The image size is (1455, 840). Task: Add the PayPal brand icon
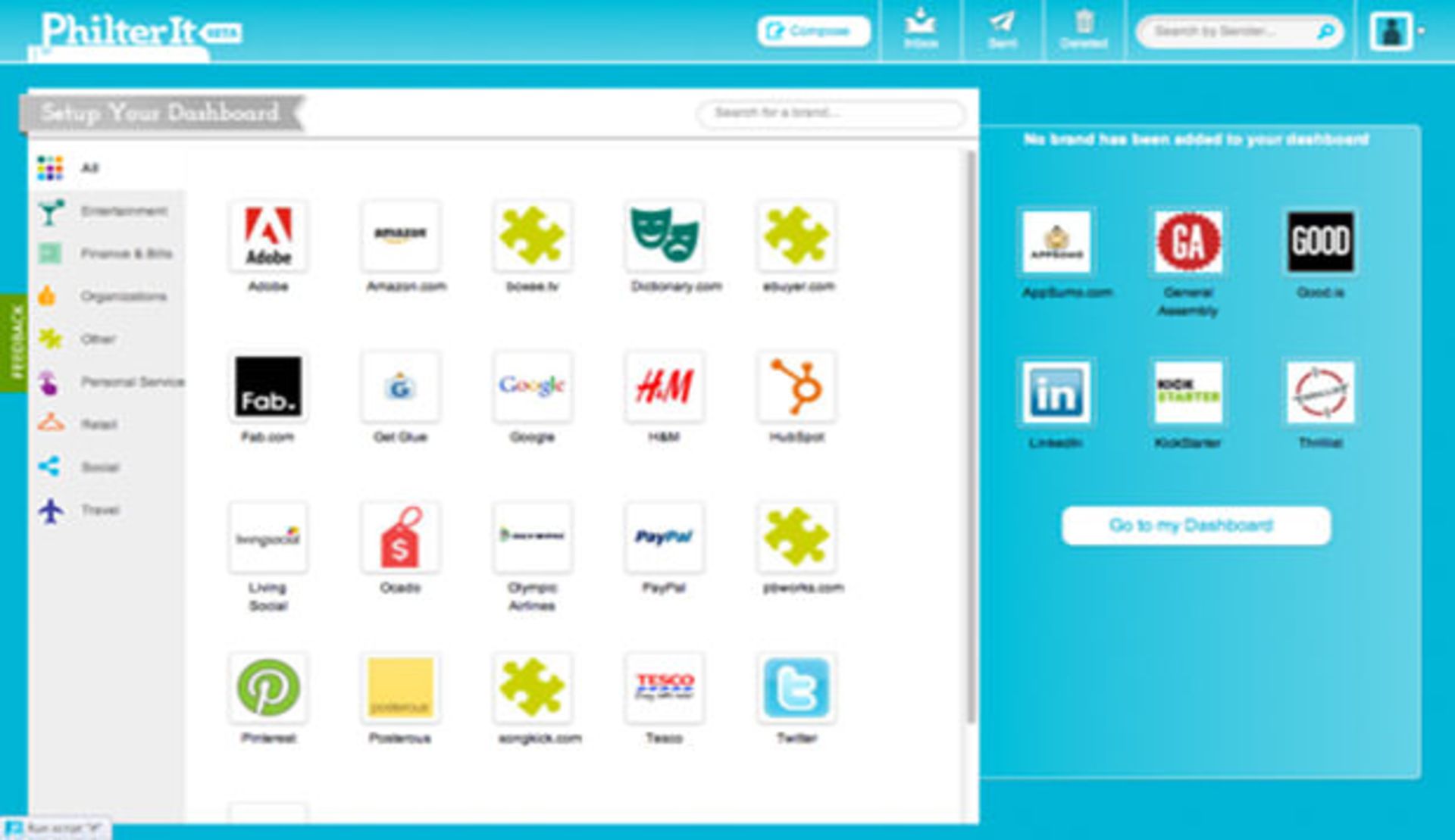665,538
